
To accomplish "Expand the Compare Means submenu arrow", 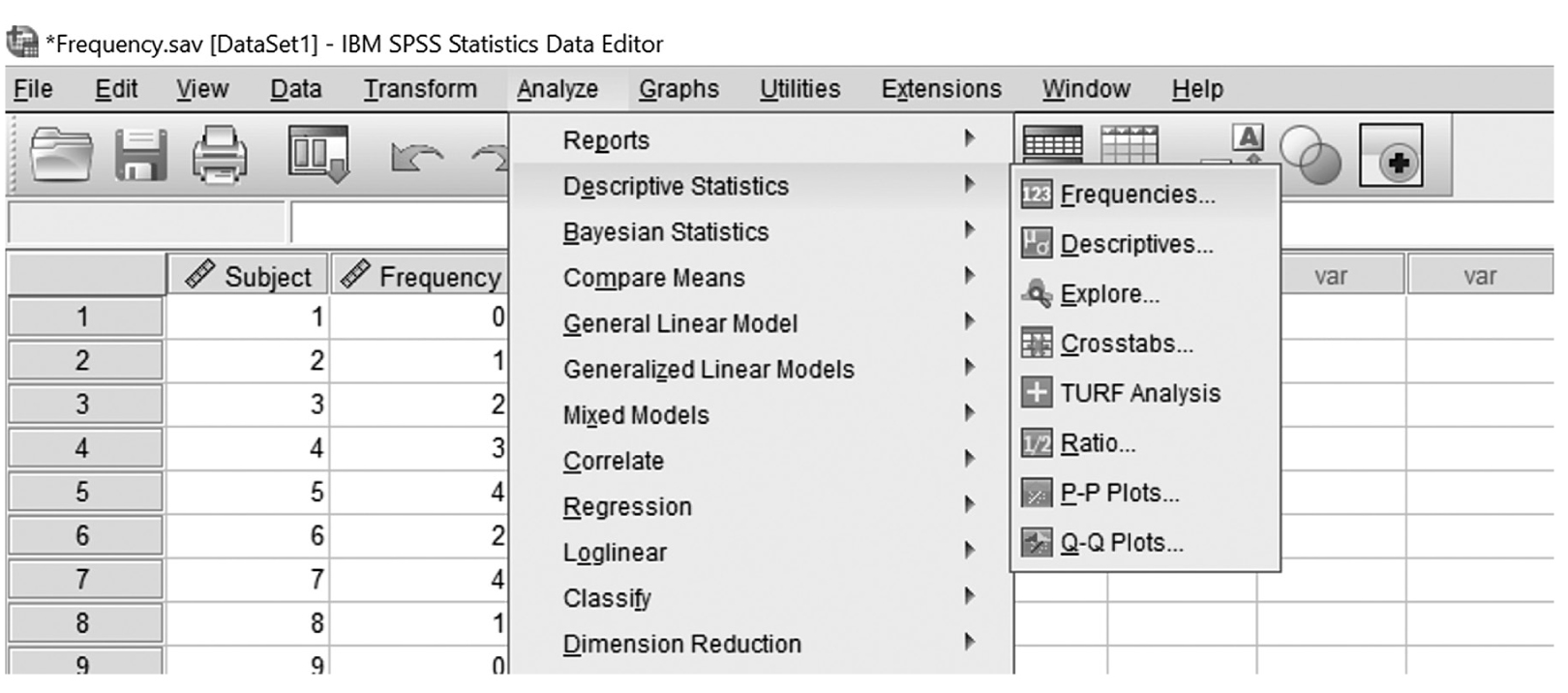I will pos(969,276).
